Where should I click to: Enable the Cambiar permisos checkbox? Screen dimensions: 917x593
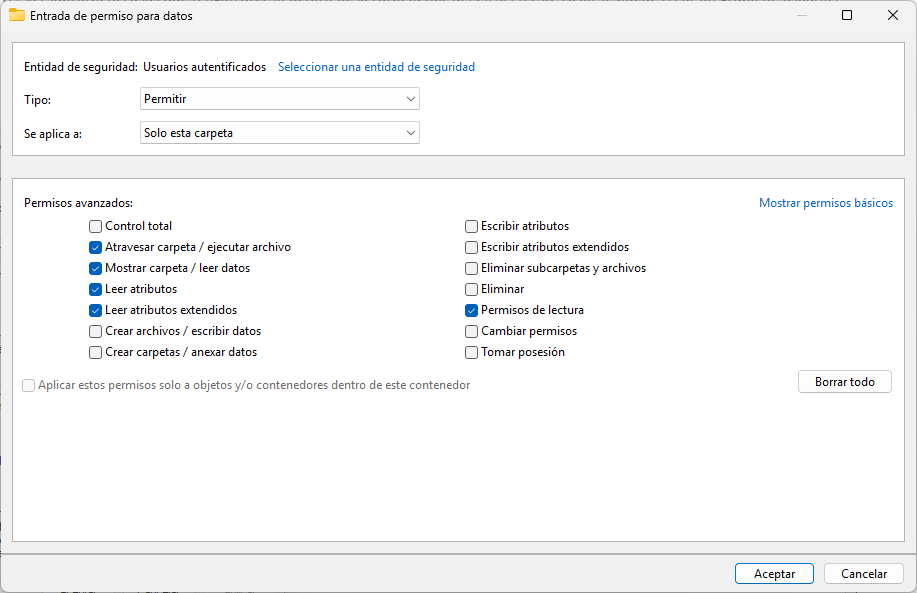[x=470, y=331]
